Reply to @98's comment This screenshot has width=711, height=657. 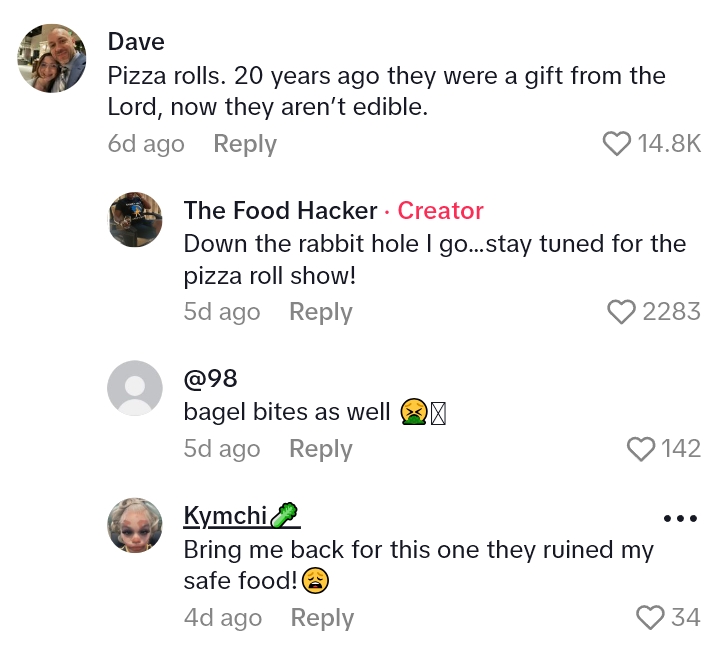(320, 449)
